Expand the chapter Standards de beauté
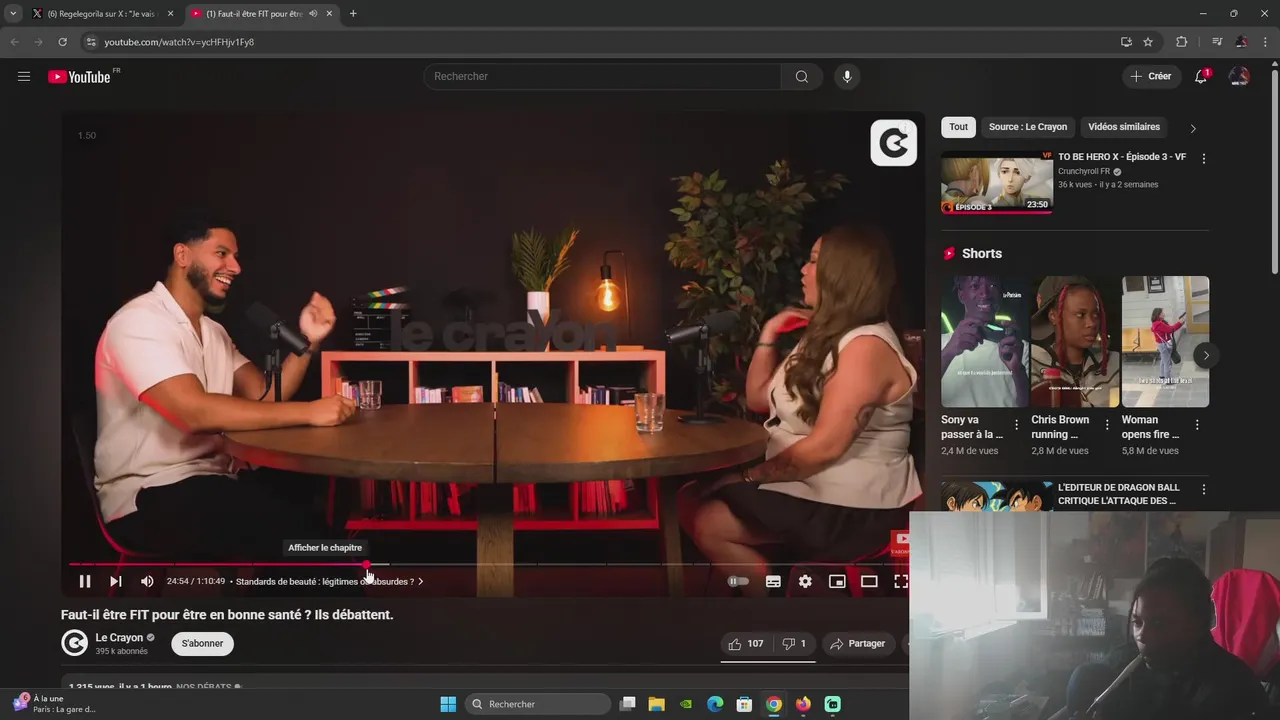 coord(329,581)
